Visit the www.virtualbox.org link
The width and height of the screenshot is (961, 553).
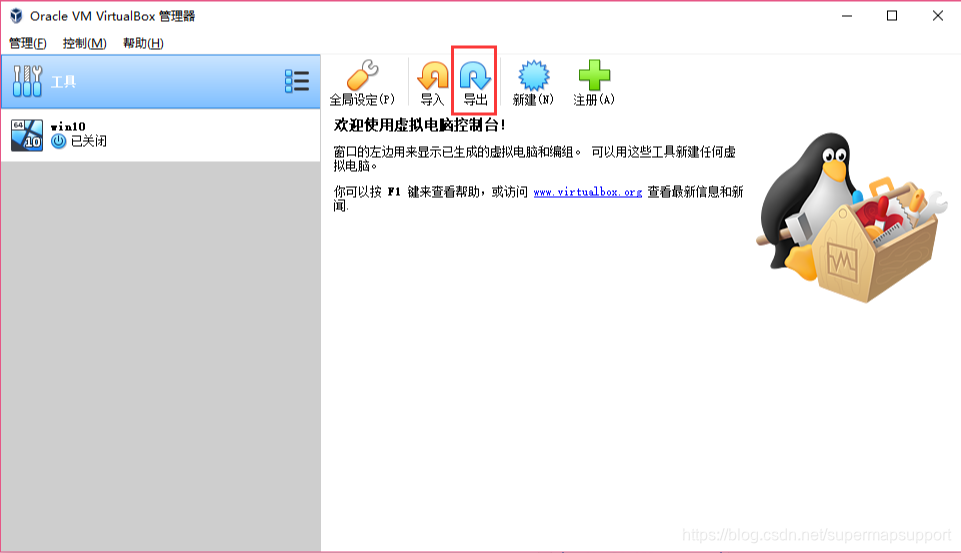pyautogui.click(x=587, y=192)
